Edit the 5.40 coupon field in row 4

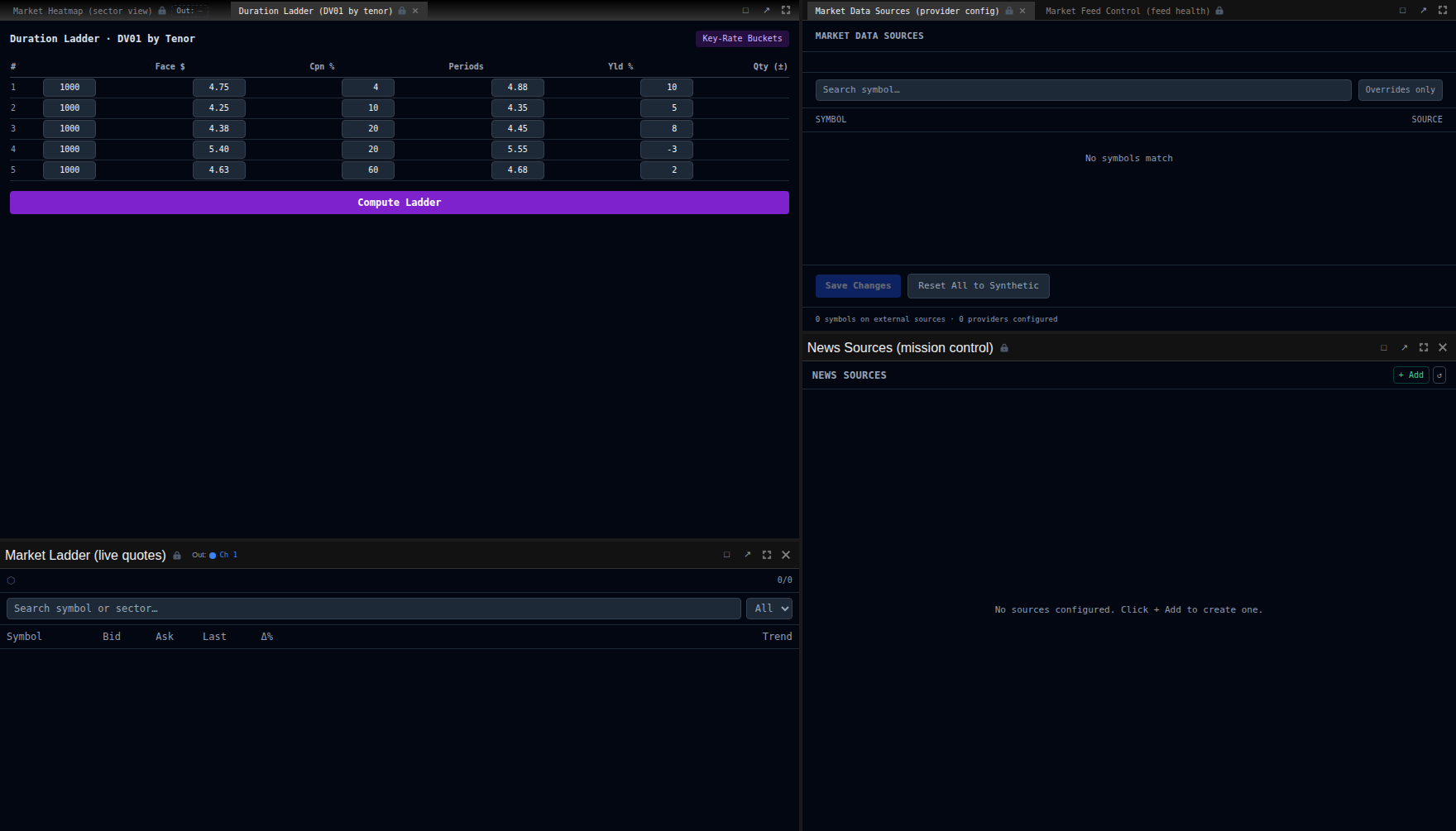pos(219,150)
